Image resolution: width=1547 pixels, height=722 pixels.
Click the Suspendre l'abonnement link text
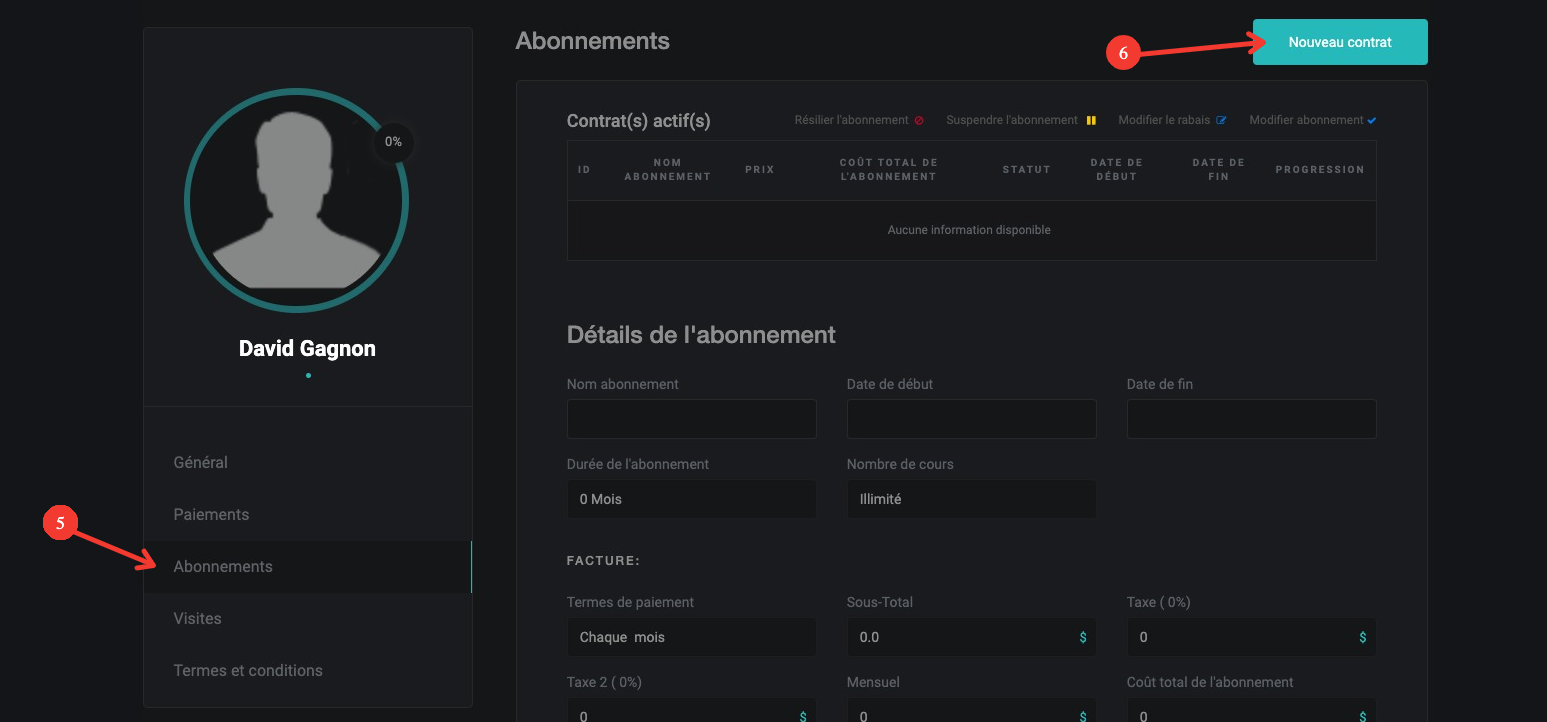click(x=1011, y=120)
